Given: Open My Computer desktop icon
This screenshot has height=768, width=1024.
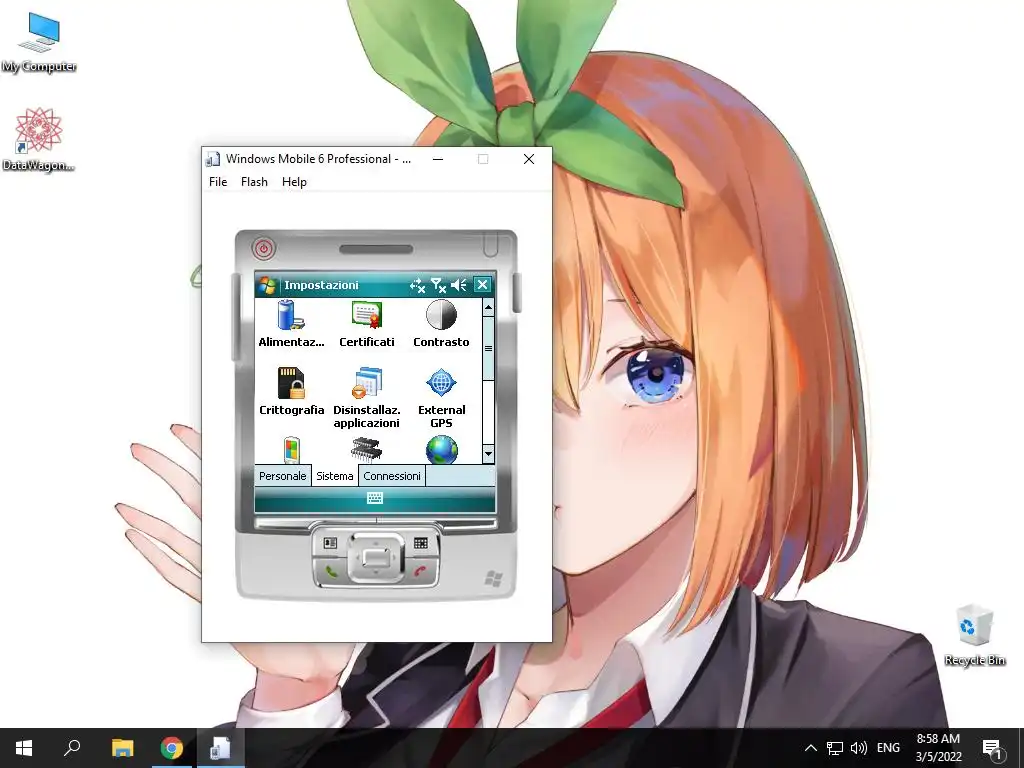Looking at the screenshot, I should [39, 42].
